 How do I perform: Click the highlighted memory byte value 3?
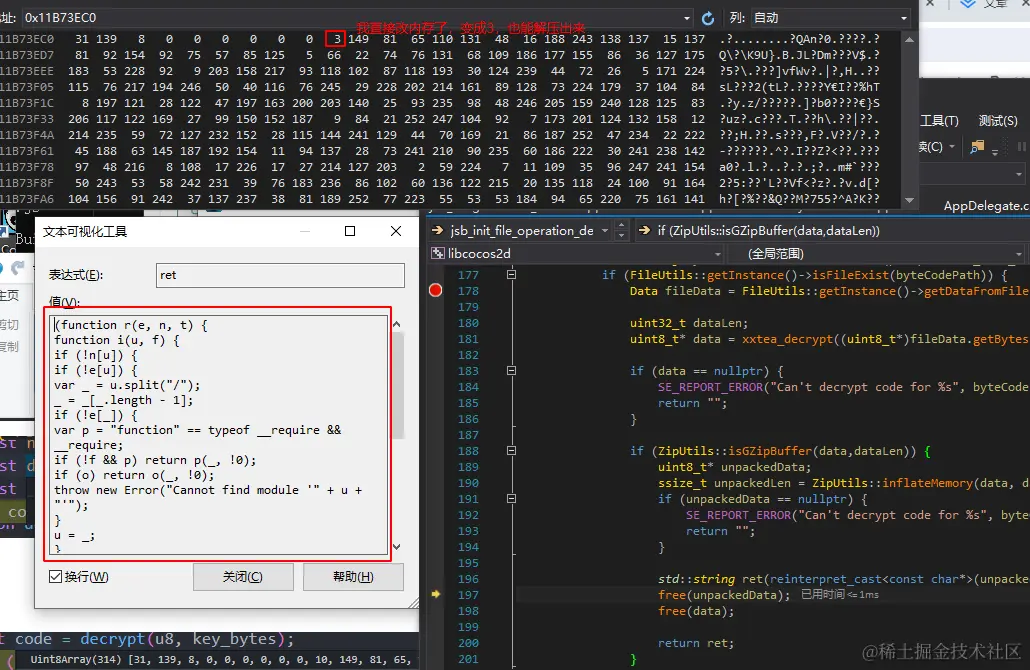336,39
